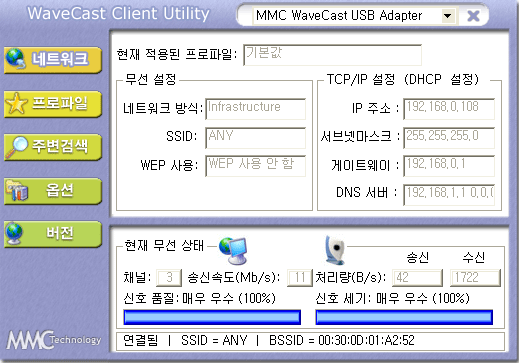The image size is (519, 363).
Task: Click the 서브넷마스크 label
Action: click(x=360, y=136)
